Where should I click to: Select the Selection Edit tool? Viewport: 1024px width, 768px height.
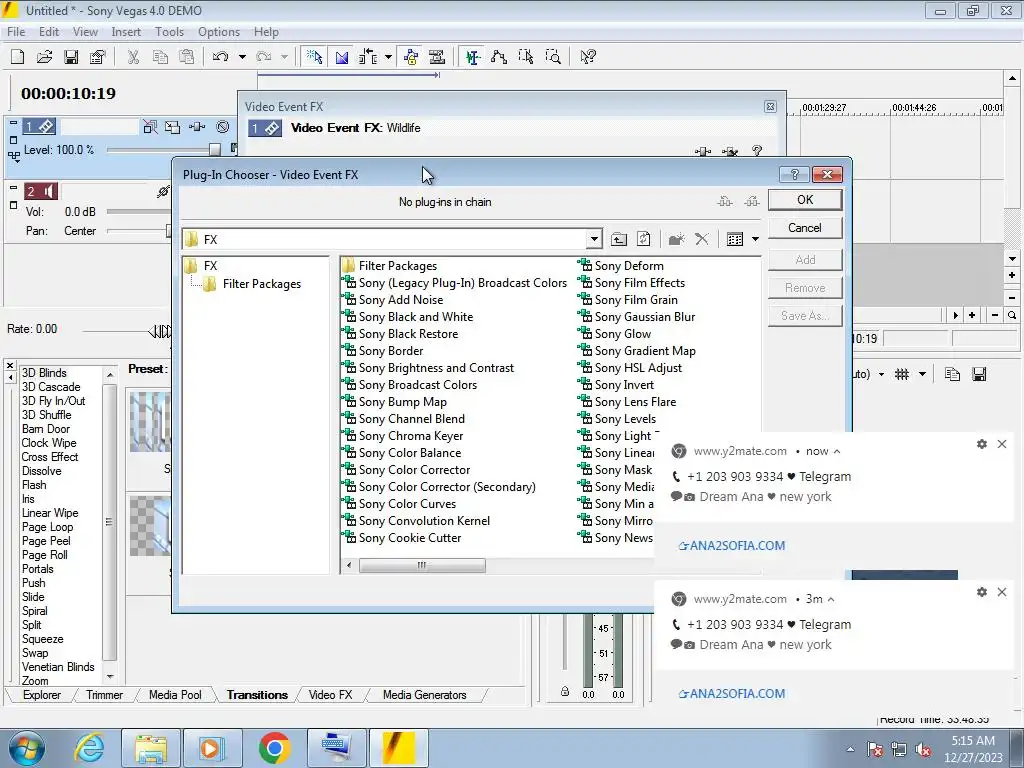(x=526, y=57)
